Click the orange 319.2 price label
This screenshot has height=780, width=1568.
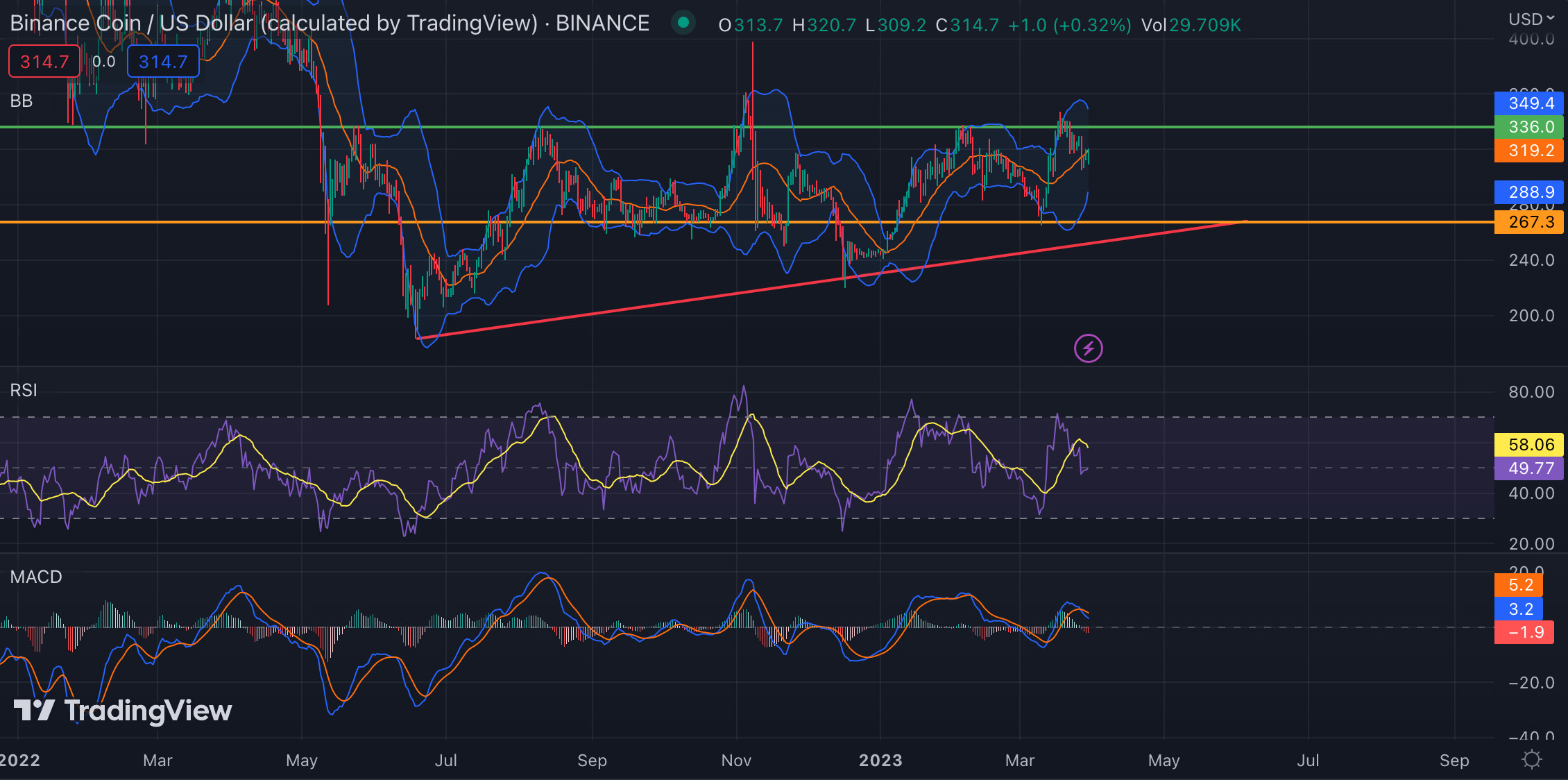(x=1529, y=151)
